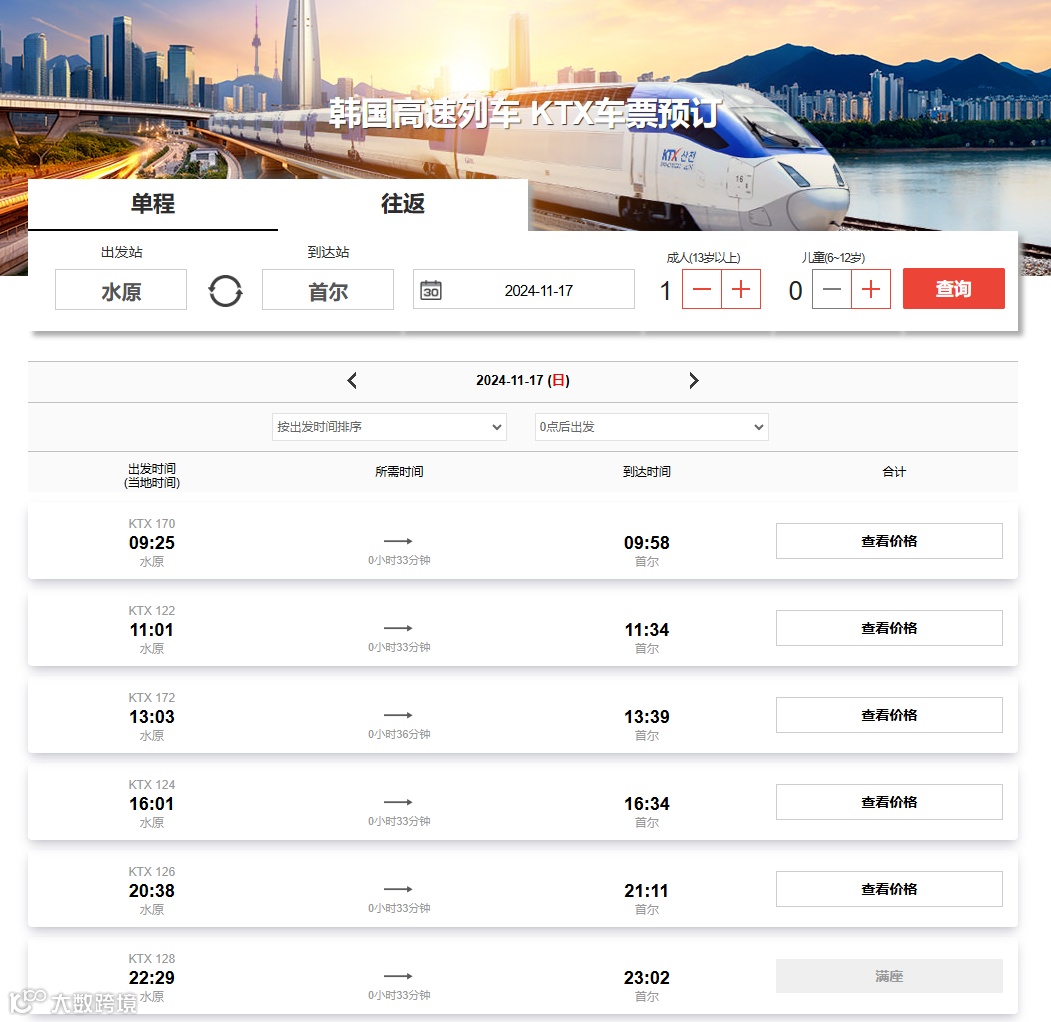This screenshot has width=1051, height=1022.
Task: Decrease adult passenger count
Action: pyautogui.click(x=702, y=290)
